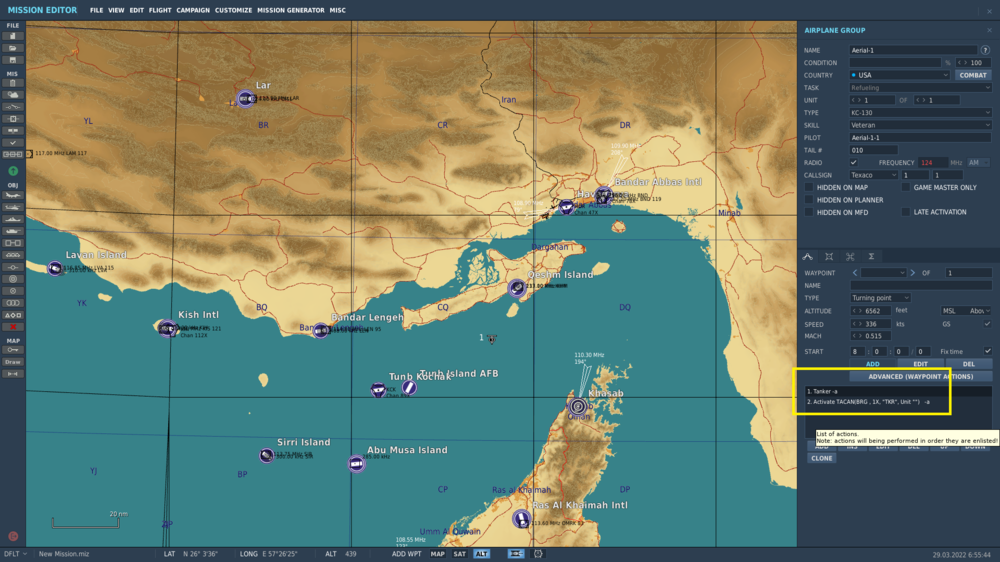The width and height of the screenshot is (1000, 562).
Task: Select the ship group tool
Action: [x=13, y=219]
